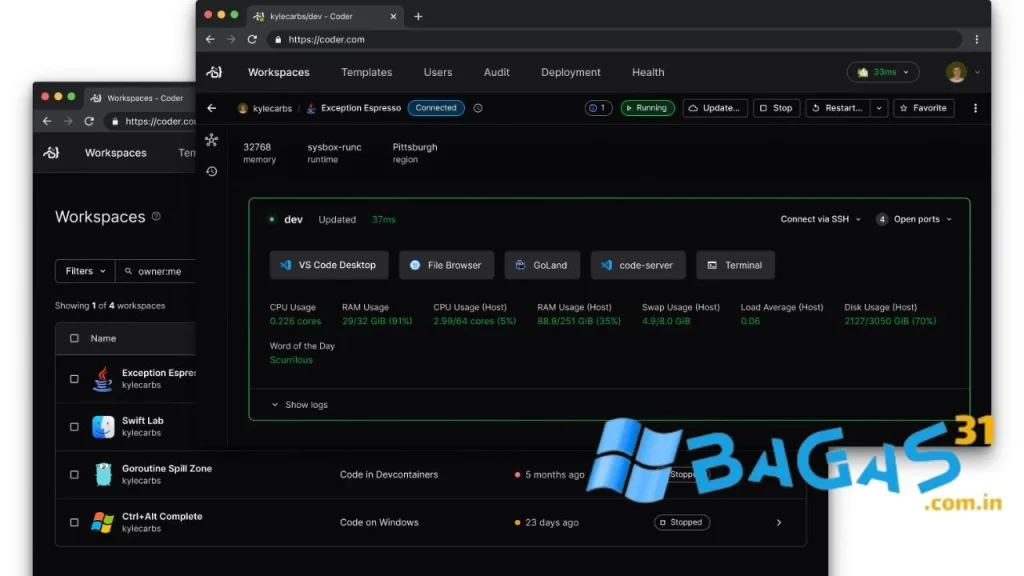1024x576 pixels.
Task: Go to the Deployment tab
Action: coord(570,72)
